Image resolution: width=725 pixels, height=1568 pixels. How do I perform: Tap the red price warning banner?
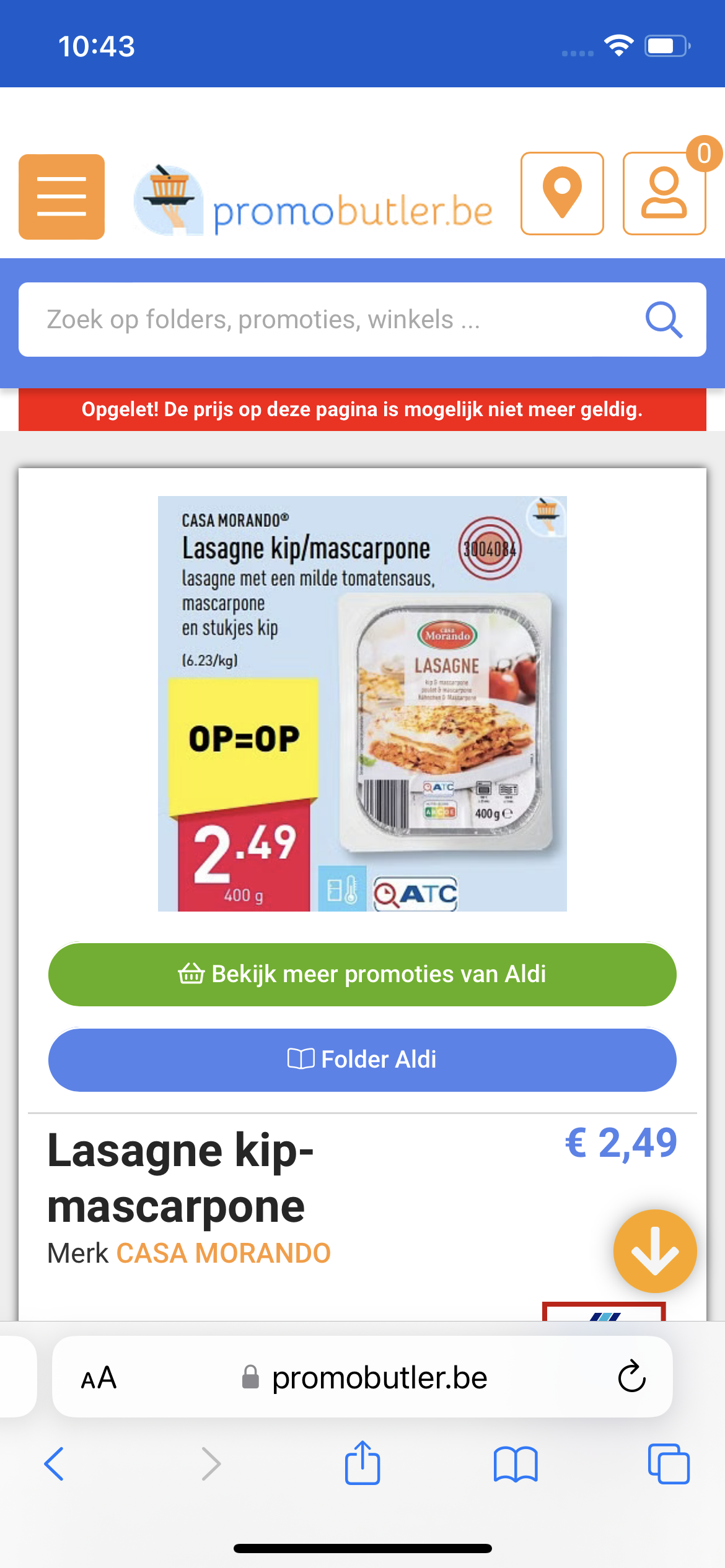(x=362, y=409)
